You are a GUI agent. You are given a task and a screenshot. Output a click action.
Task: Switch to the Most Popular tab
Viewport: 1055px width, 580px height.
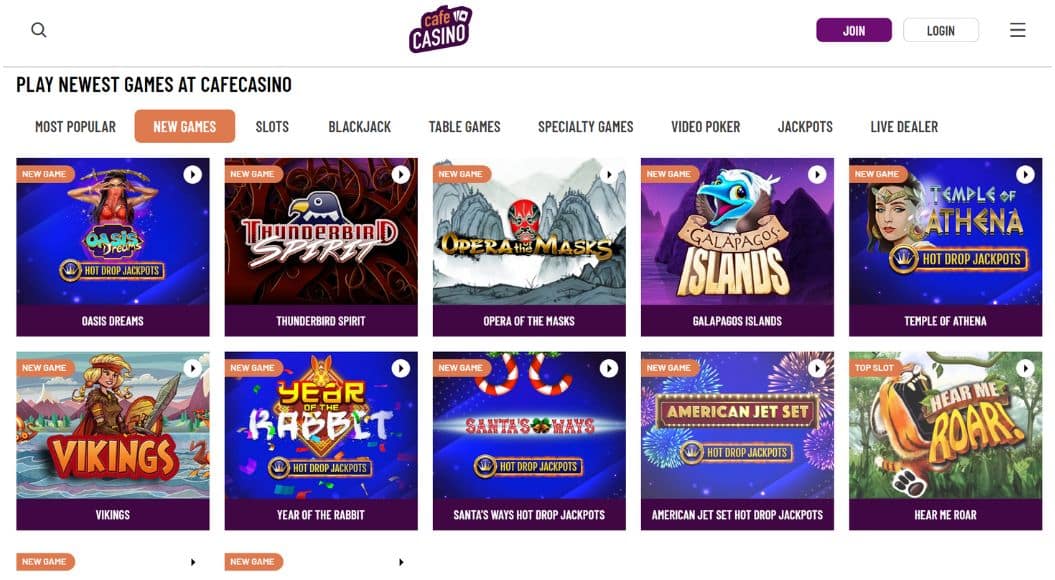coord(75,126)
